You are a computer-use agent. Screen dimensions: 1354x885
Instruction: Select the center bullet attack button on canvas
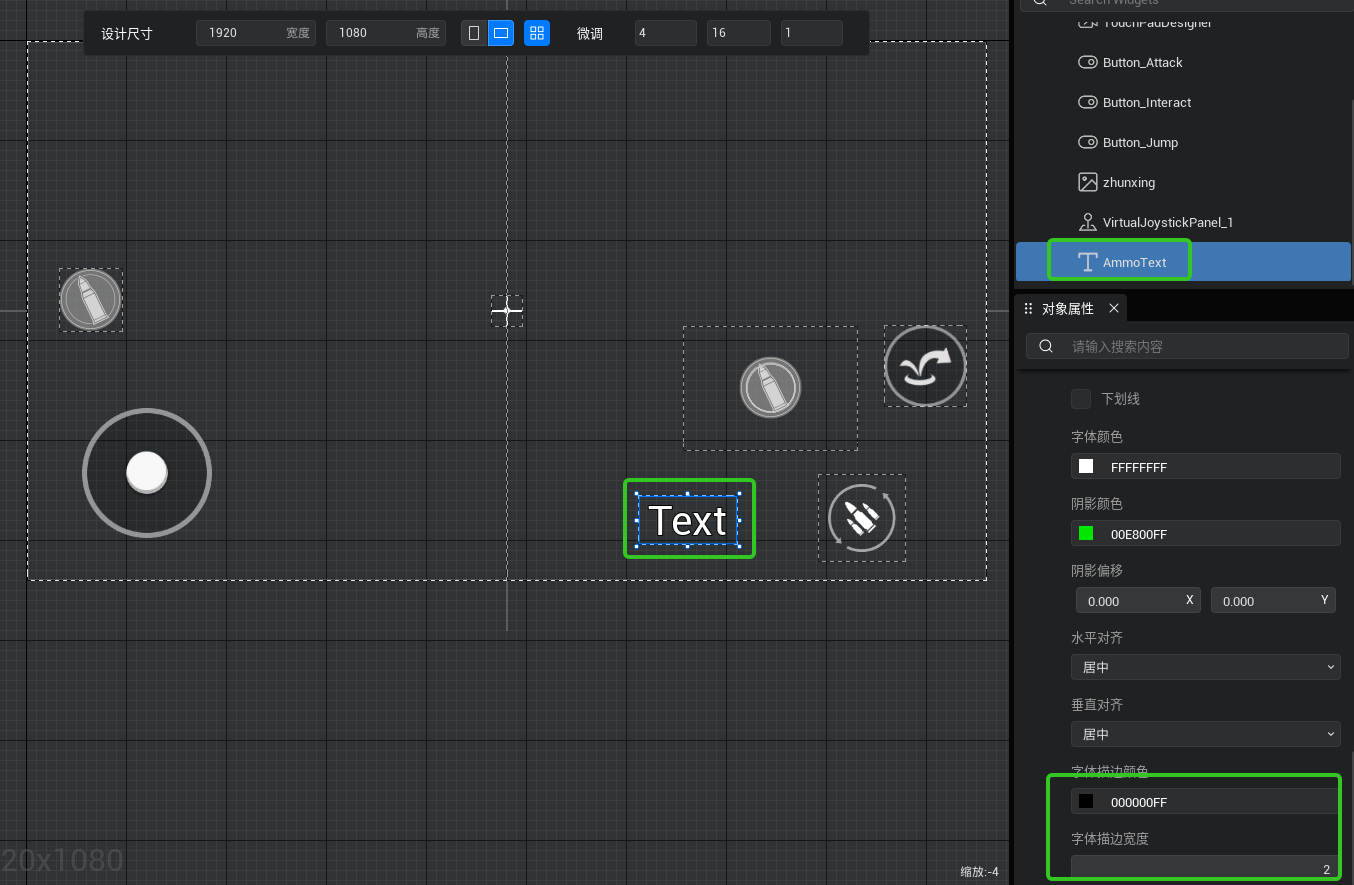point(770,388)
